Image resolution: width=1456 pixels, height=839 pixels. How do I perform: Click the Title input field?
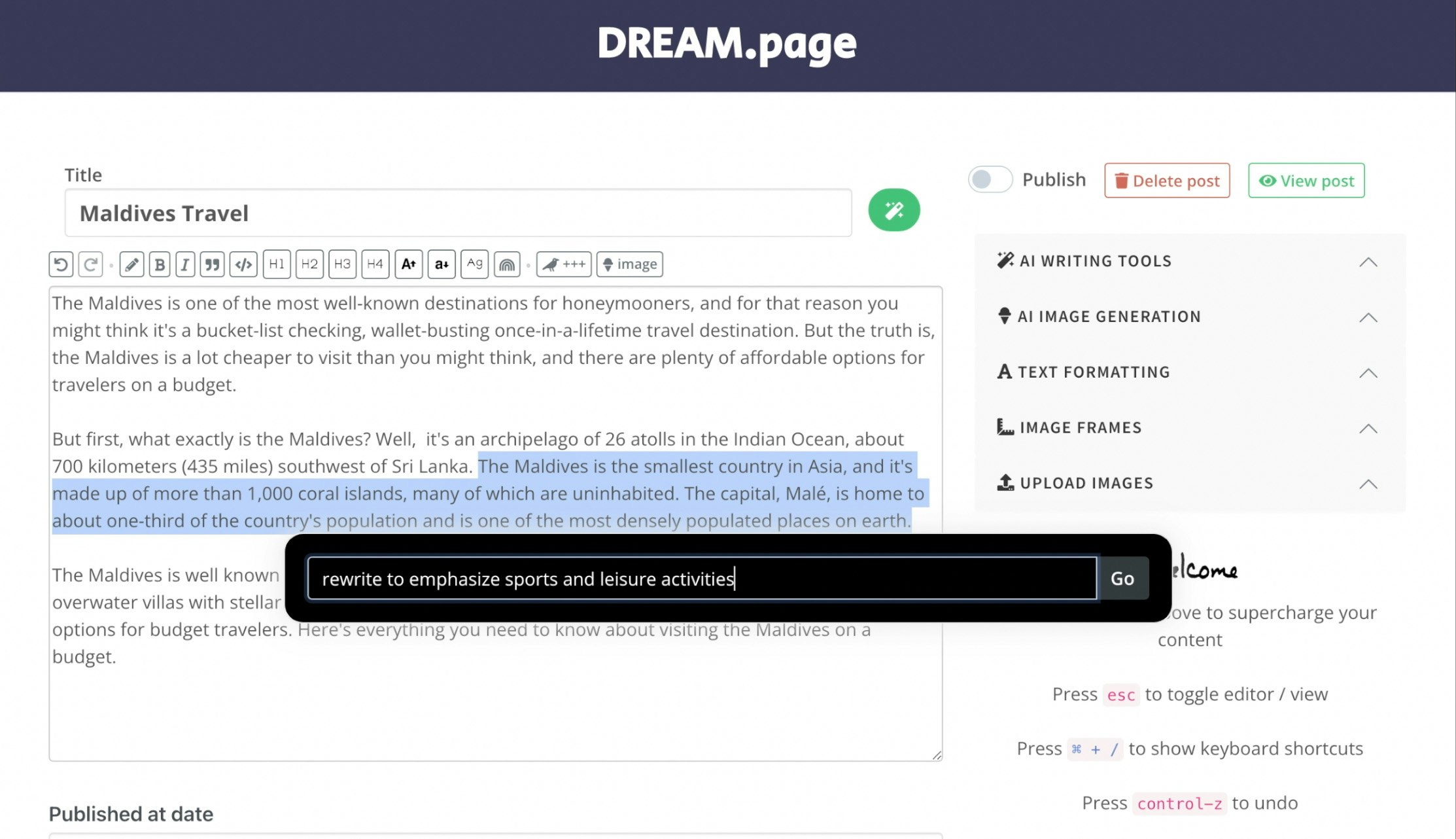pyautogui.click(x=458, y=213)
